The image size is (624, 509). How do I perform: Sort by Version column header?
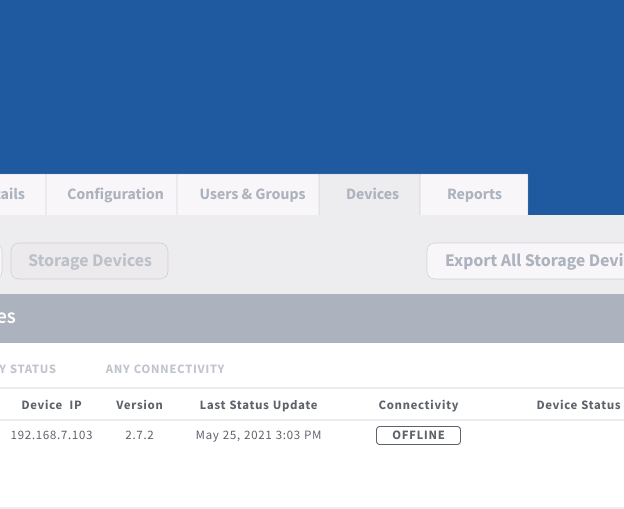139,405
